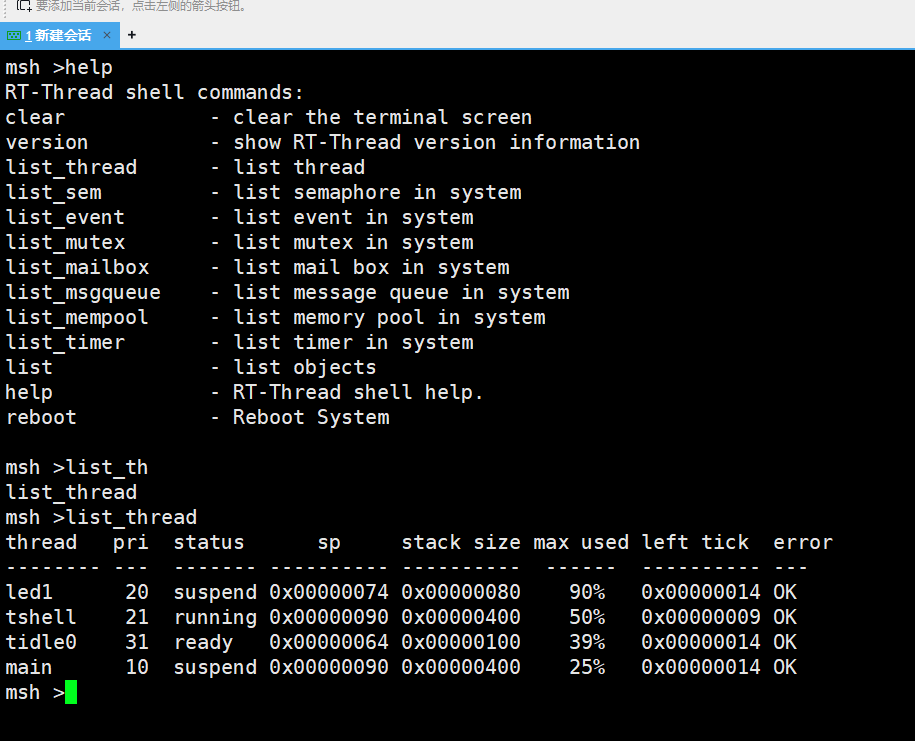Click the 'list_mempool' command name
The width and height of the screenshot is (915, 741).
pyautogui.click(x=77, y=318)
